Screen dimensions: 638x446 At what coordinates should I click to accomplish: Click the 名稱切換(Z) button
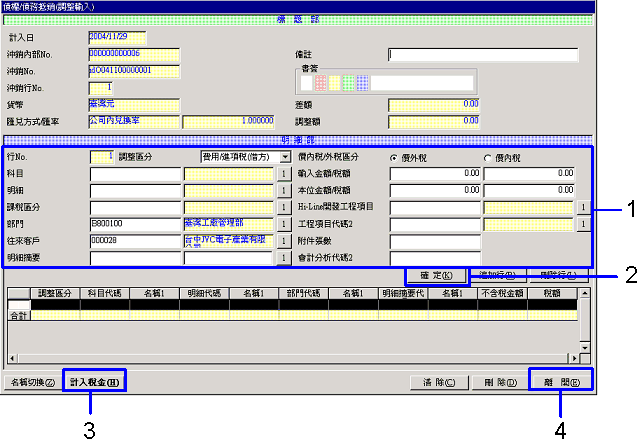33,383
